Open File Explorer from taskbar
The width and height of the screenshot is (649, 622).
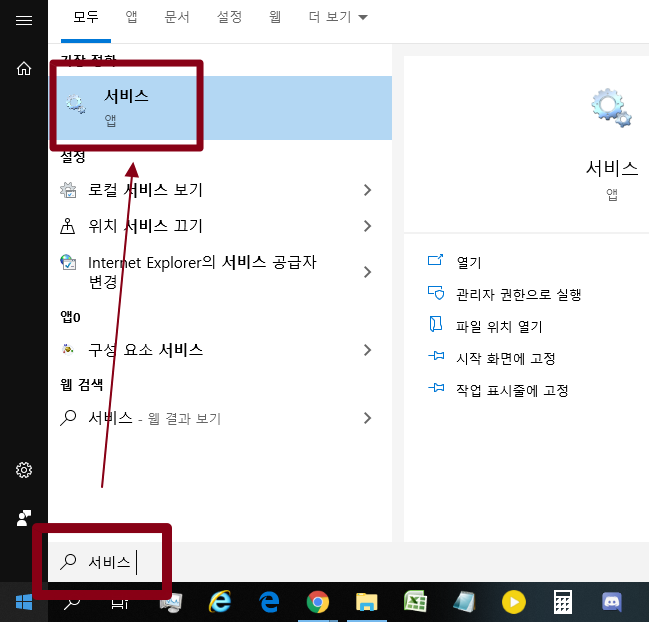(367, 602)
